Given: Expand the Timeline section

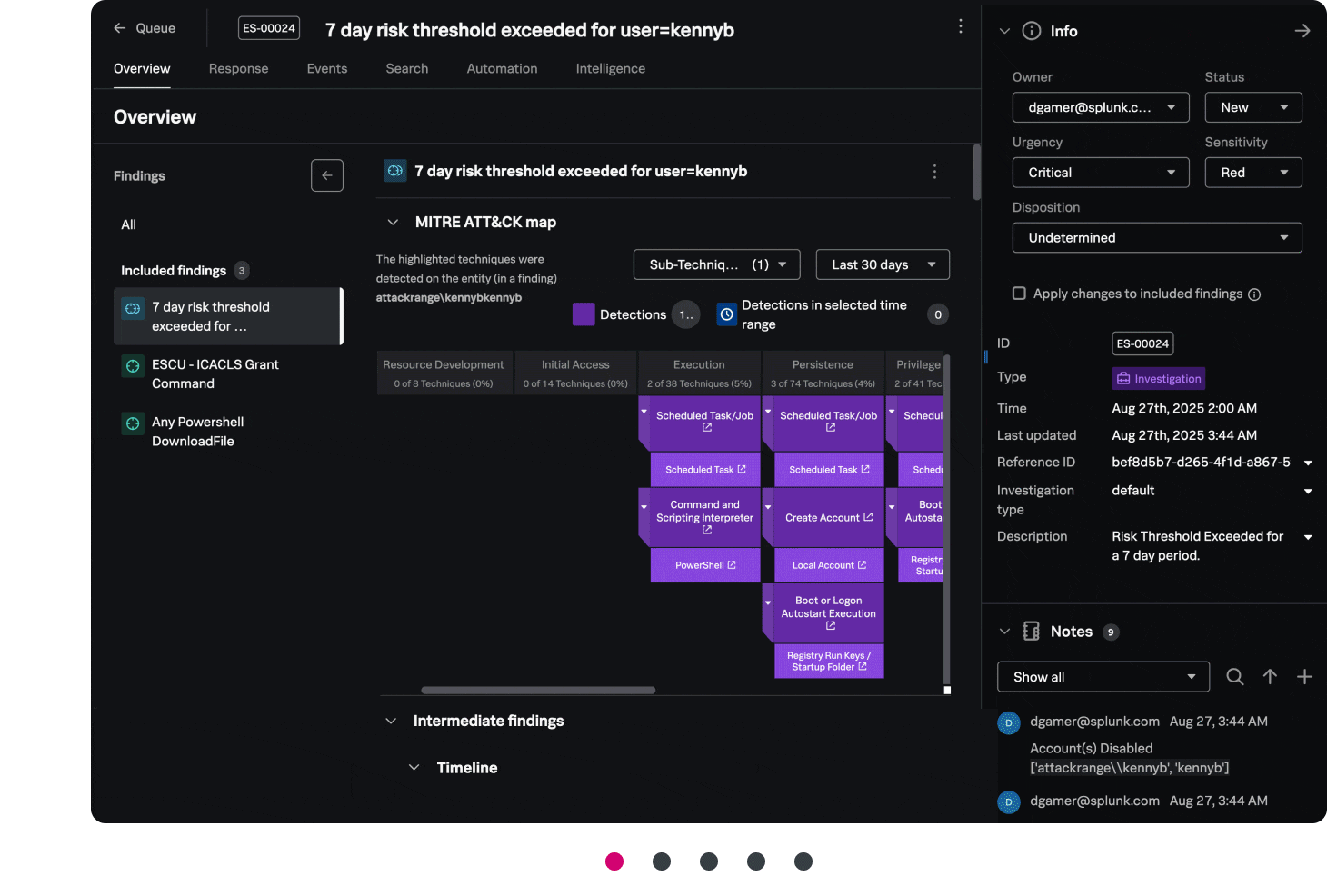Looking at the screenshot, I should 414,767.
